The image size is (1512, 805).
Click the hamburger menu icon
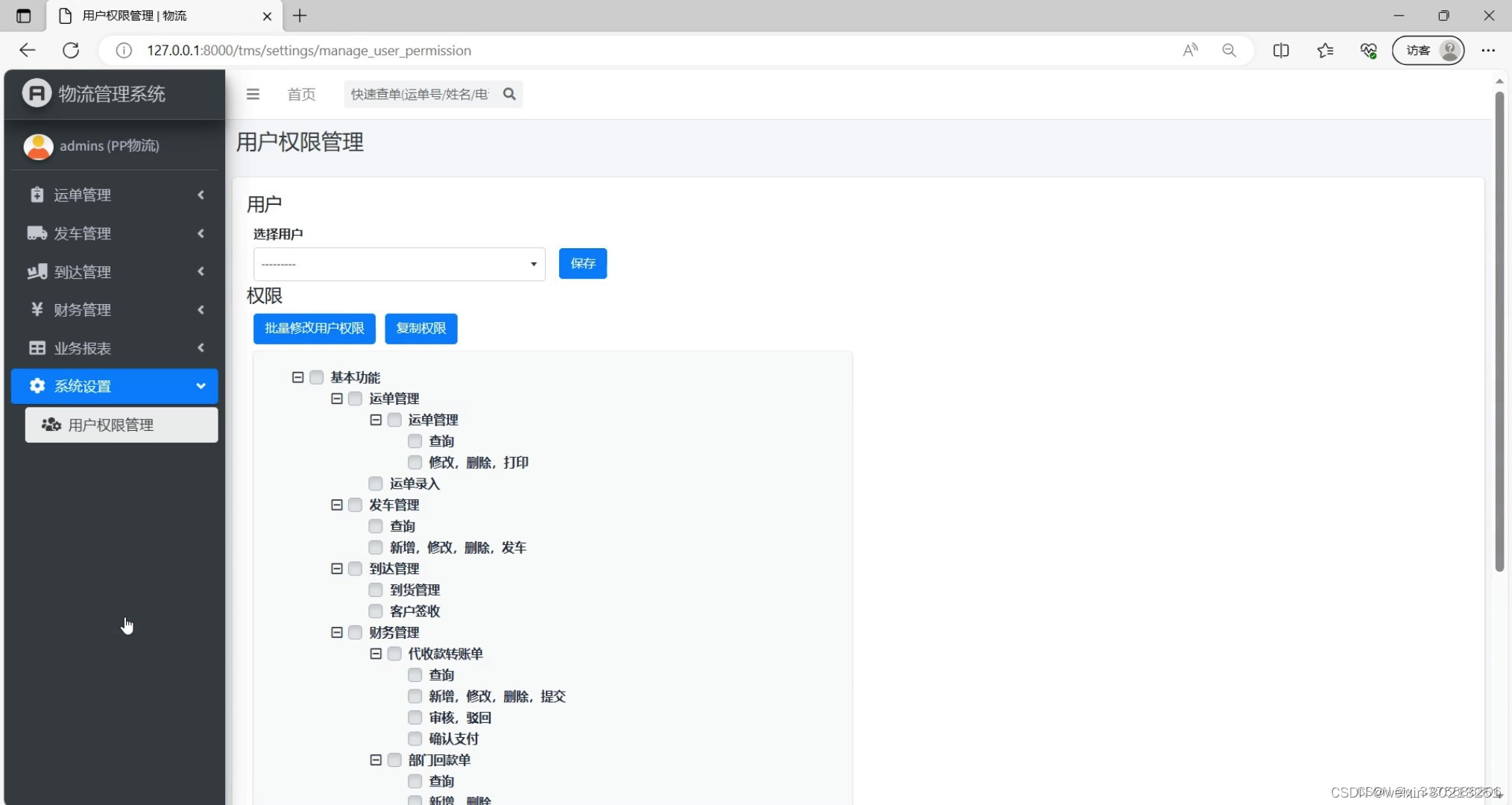click(253, 94)
